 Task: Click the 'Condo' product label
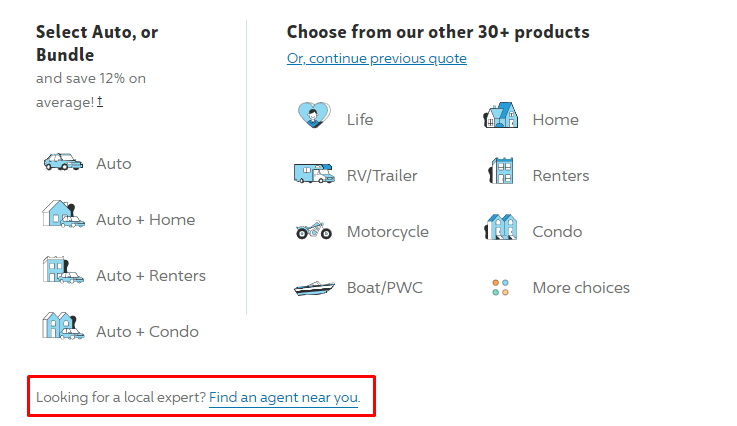[557, 232]
